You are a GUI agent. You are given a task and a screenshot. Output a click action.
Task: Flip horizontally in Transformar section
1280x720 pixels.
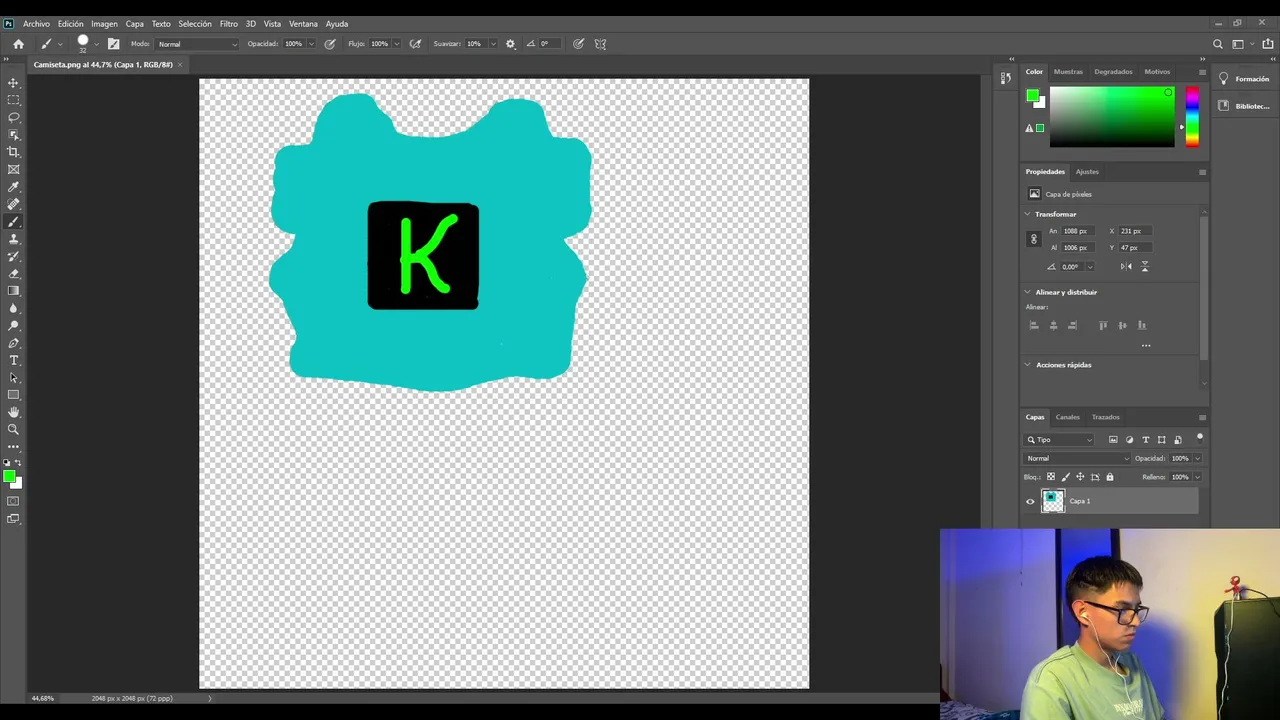(x=1126, y=266)
